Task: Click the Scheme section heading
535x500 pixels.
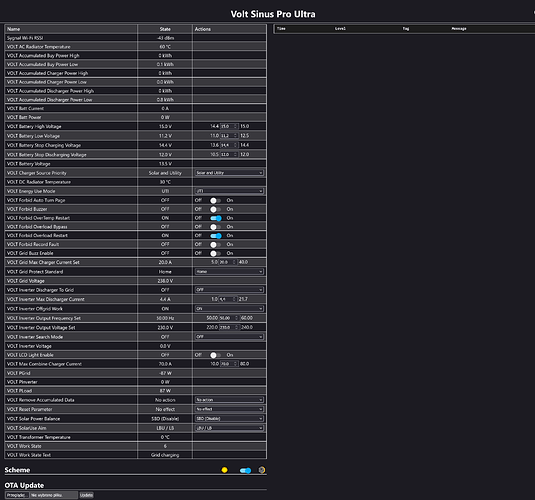Action: pos(17,470)
